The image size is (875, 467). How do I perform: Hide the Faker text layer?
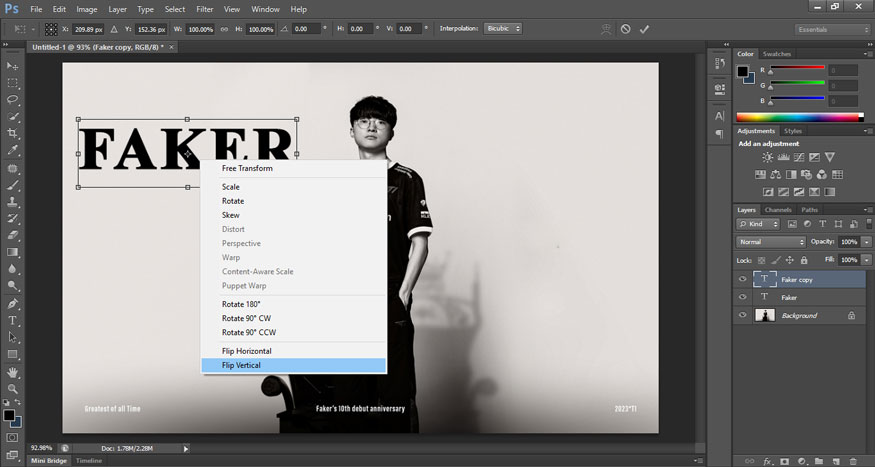pos(742,297)
